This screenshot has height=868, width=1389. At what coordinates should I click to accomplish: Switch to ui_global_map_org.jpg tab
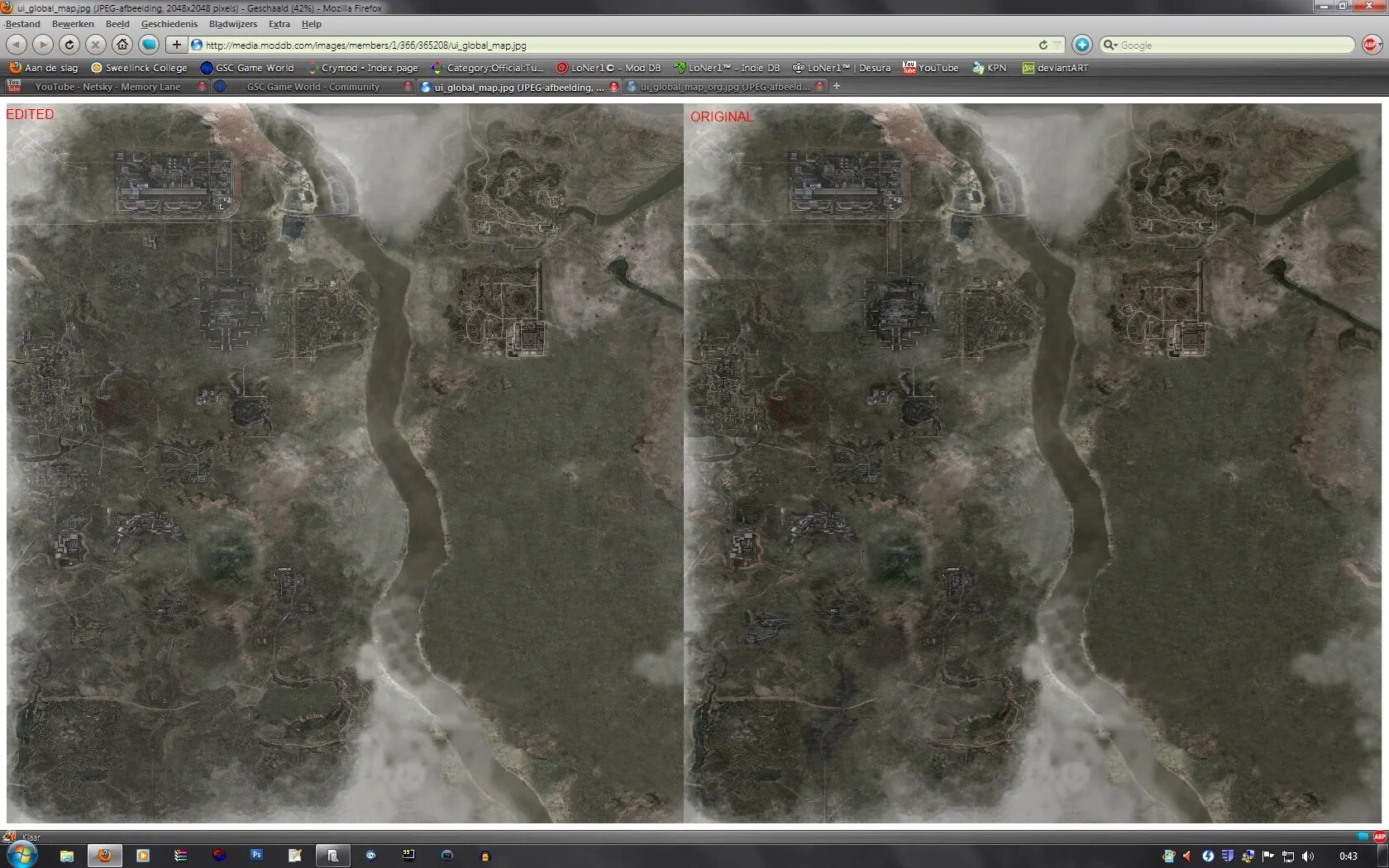tap(725, 87)
